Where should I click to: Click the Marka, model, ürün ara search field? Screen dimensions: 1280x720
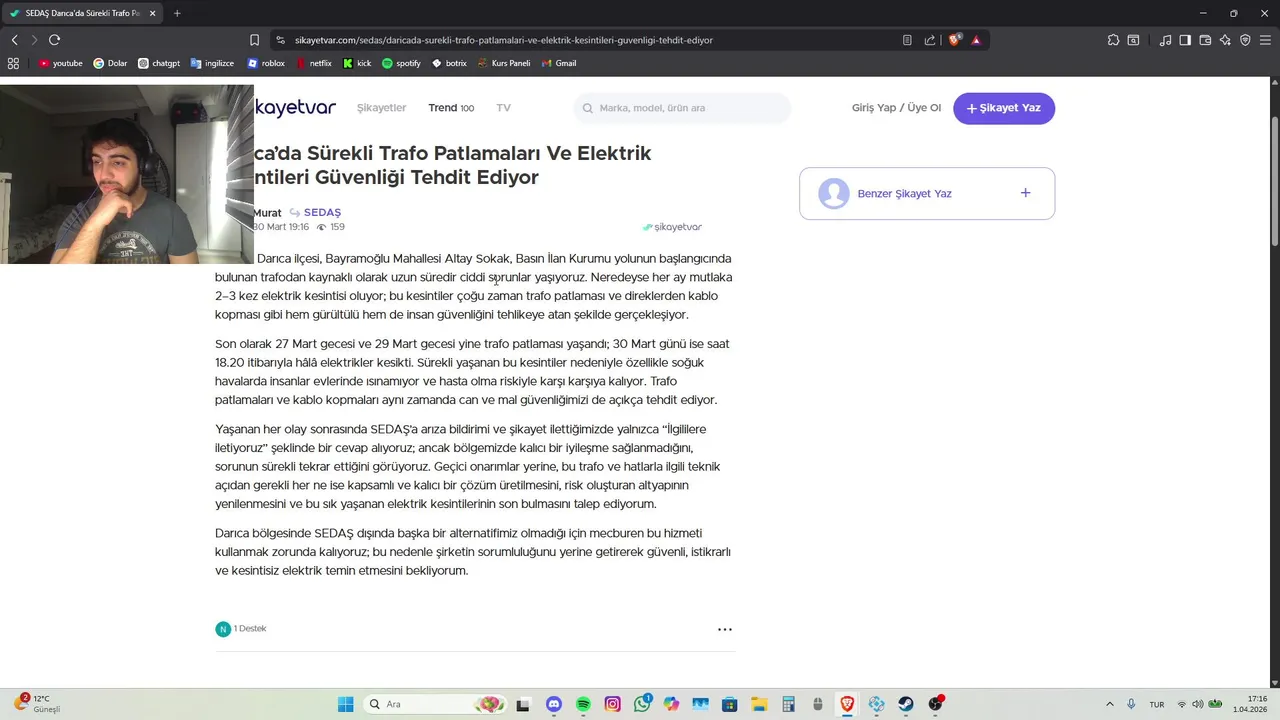coord(682,108)
